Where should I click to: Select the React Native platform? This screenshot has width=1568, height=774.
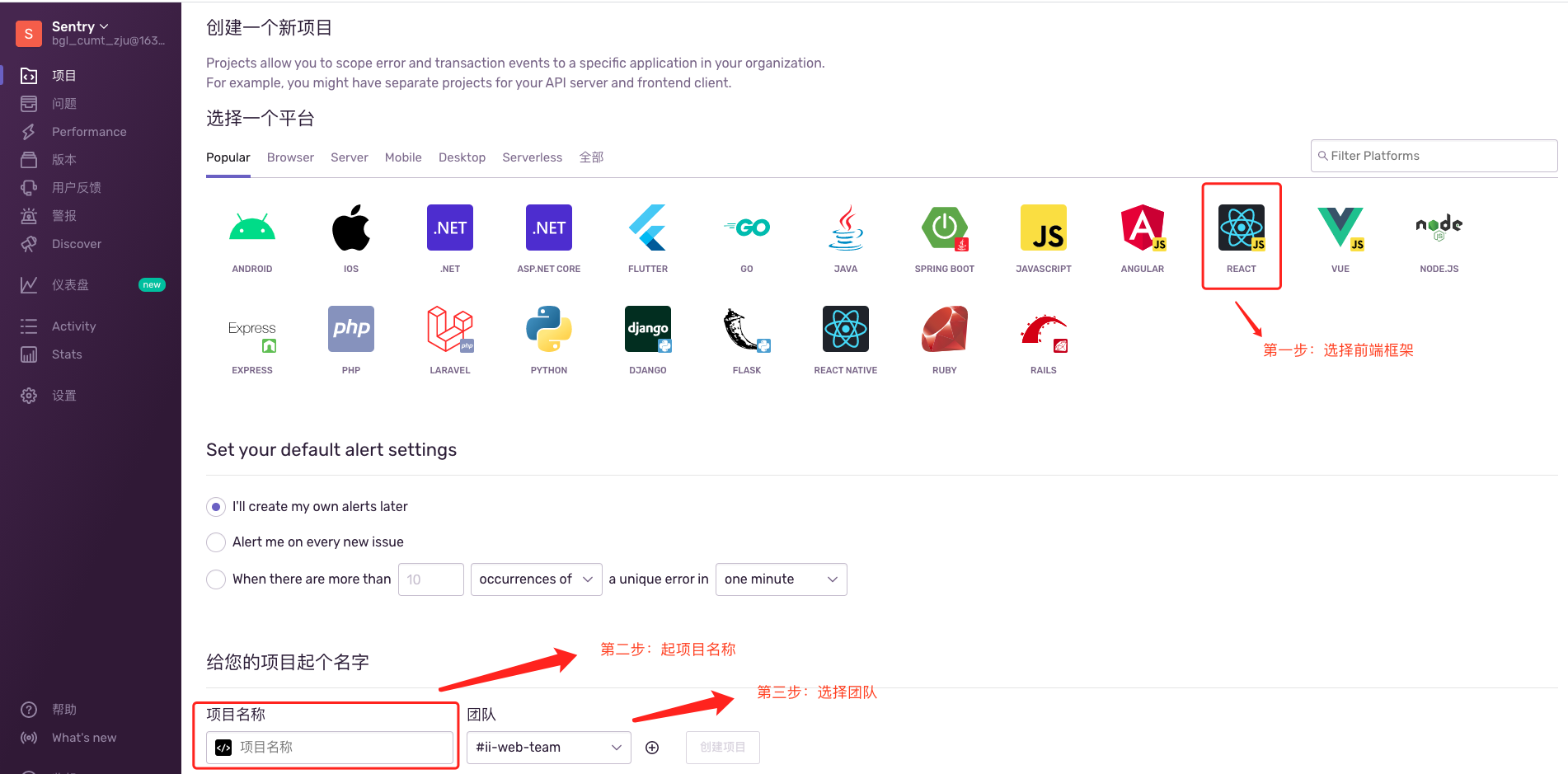pyautogui.click(x=846, y=329)
